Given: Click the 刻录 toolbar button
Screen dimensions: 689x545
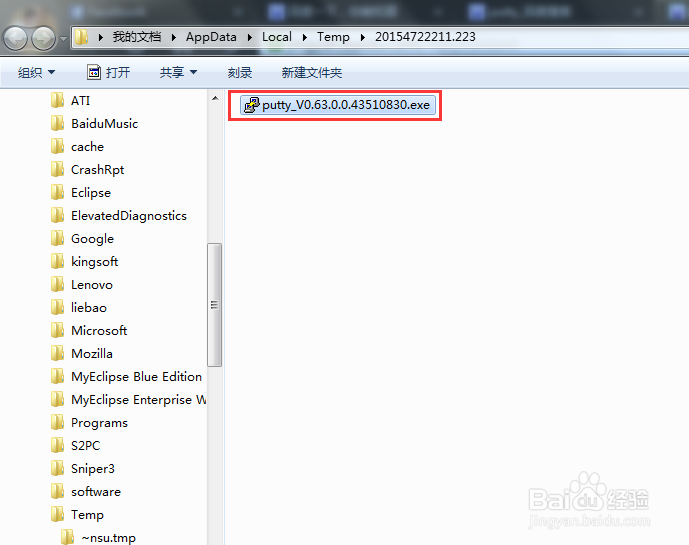Looking at the screenshot, I should coord(239,73).
